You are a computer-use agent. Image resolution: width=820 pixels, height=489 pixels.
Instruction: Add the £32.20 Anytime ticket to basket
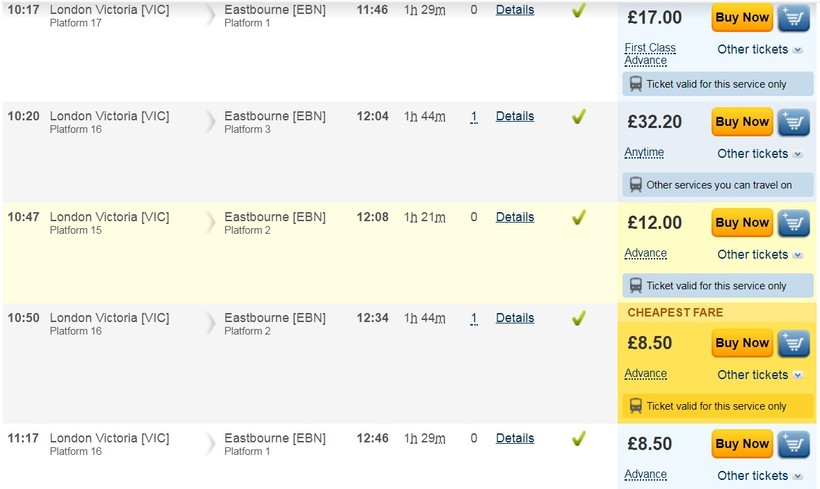coord(793,122)
